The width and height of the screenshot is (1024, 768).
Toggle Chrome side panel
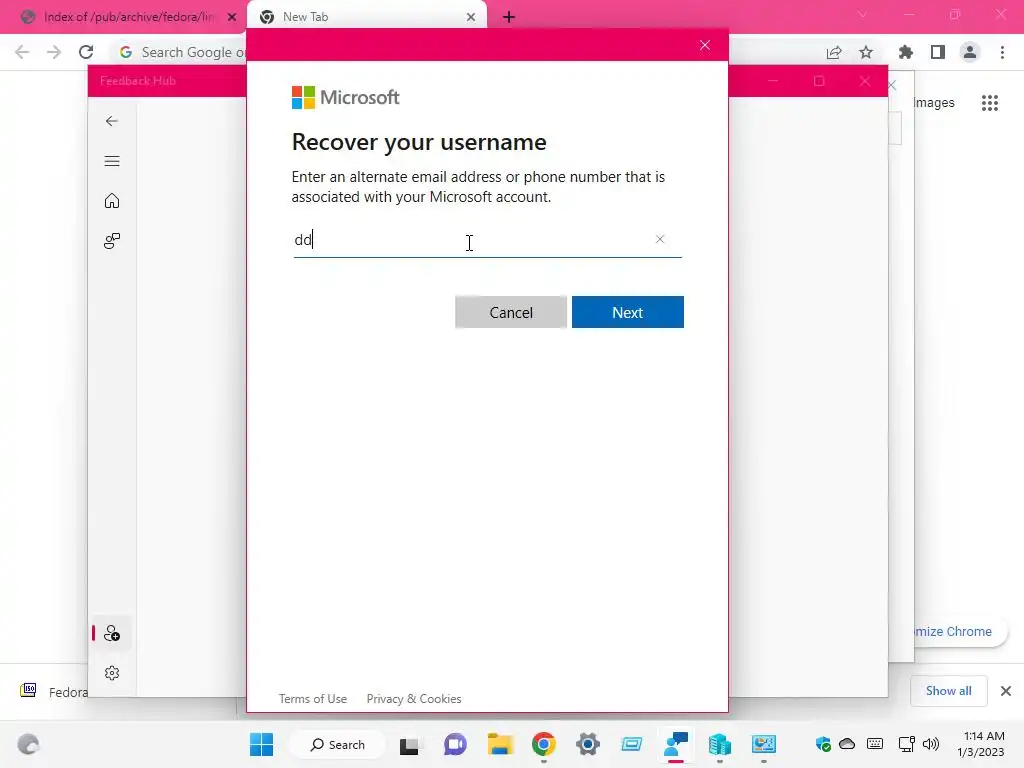(x=938, y=52)
